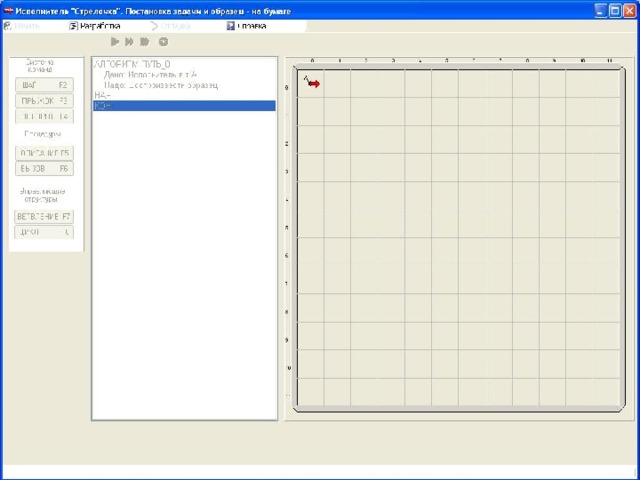This screenshot has height=480, width=640.
Task: Open the Разработка menu
Action: coord(95,26)
